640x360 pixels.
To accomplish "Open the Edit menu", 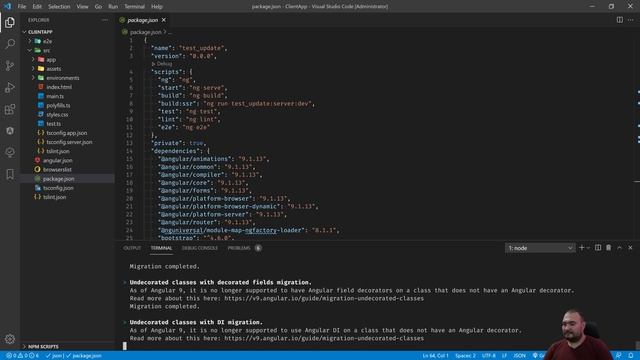I will (37, 7).
